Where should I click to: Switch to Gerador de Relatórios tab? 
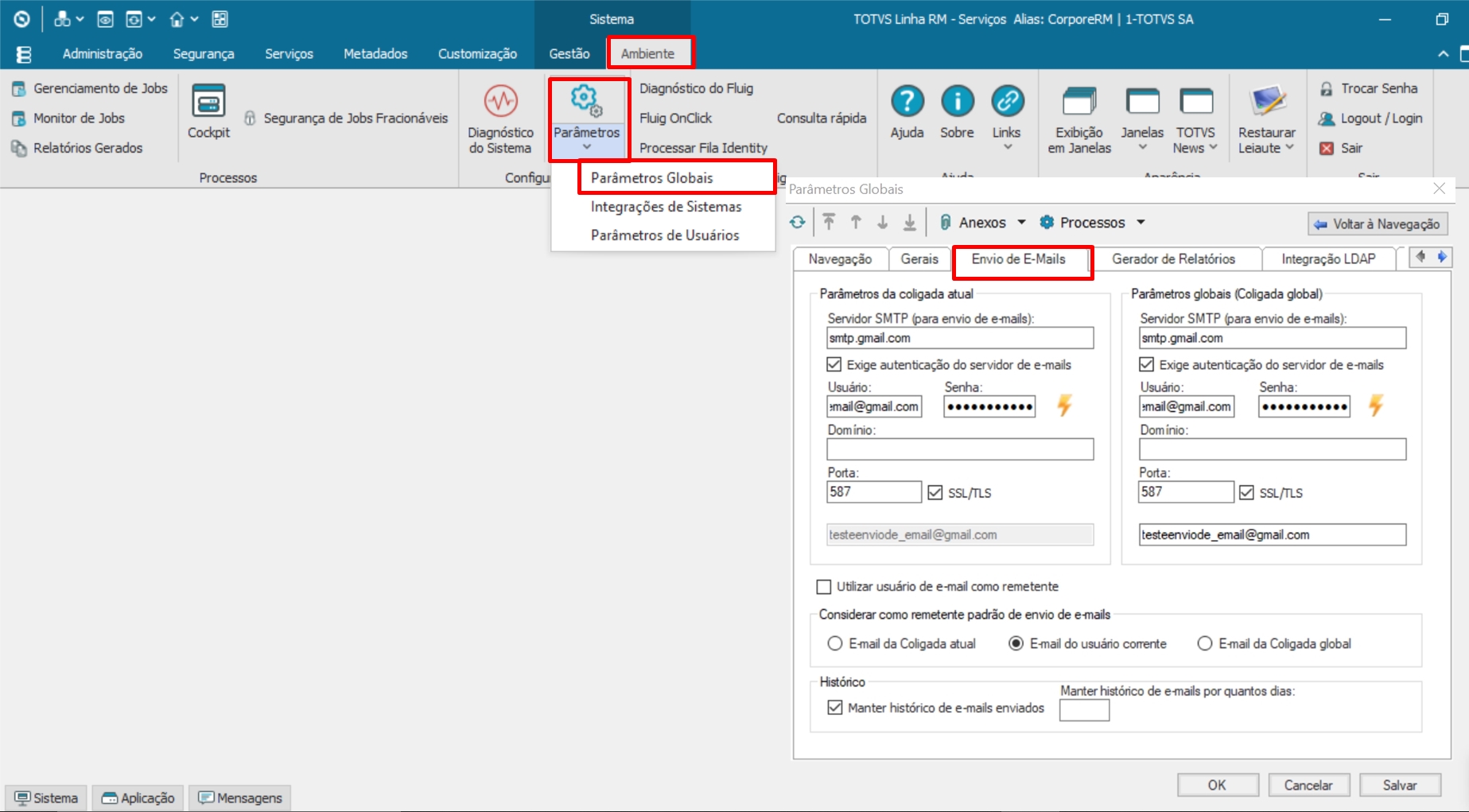click(1173, 259)
